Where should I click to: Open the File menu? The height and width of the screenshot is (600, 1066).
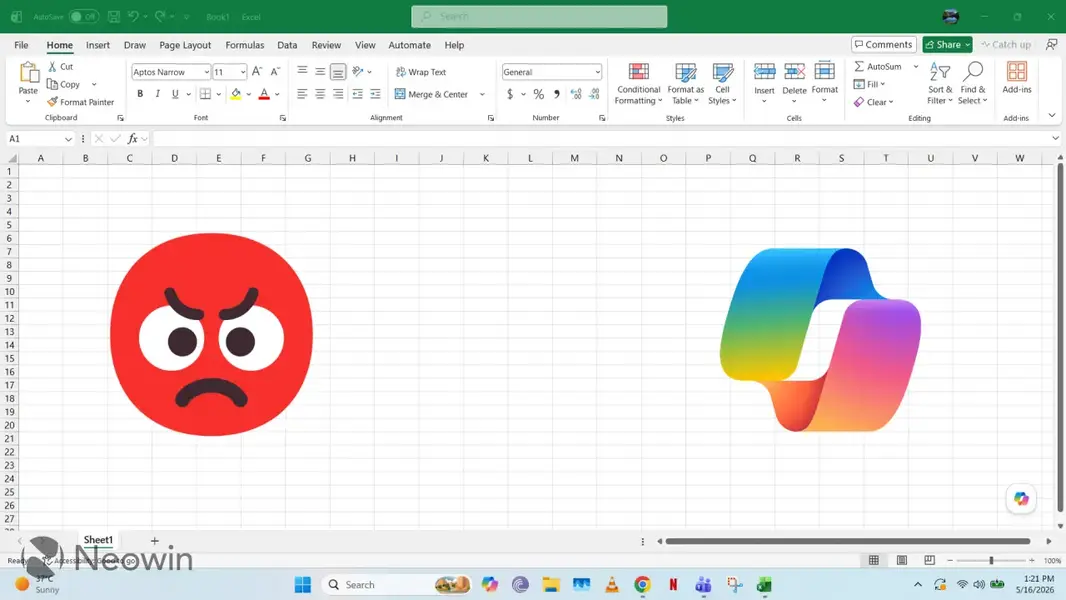click(x=21, y=45)
